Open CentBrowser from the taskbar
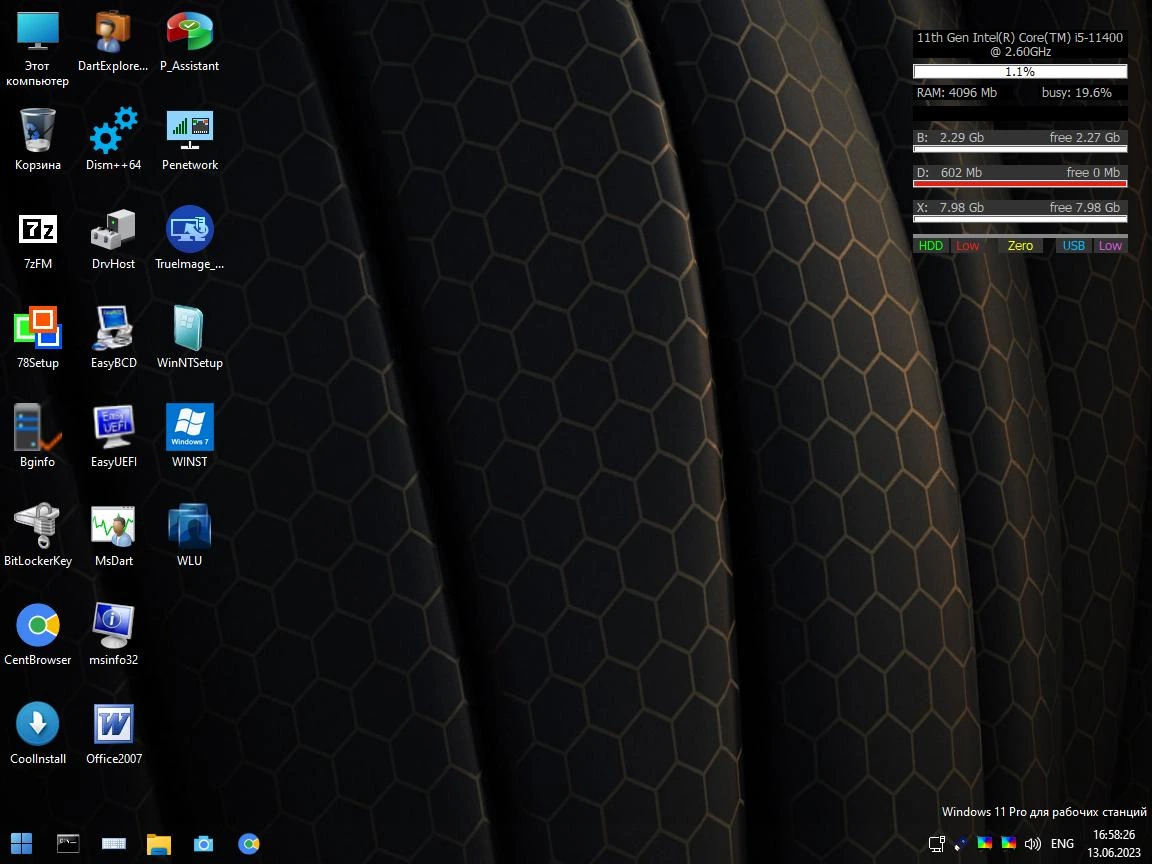Viewport: 1152px width, 864px height. tap(249, 844)
